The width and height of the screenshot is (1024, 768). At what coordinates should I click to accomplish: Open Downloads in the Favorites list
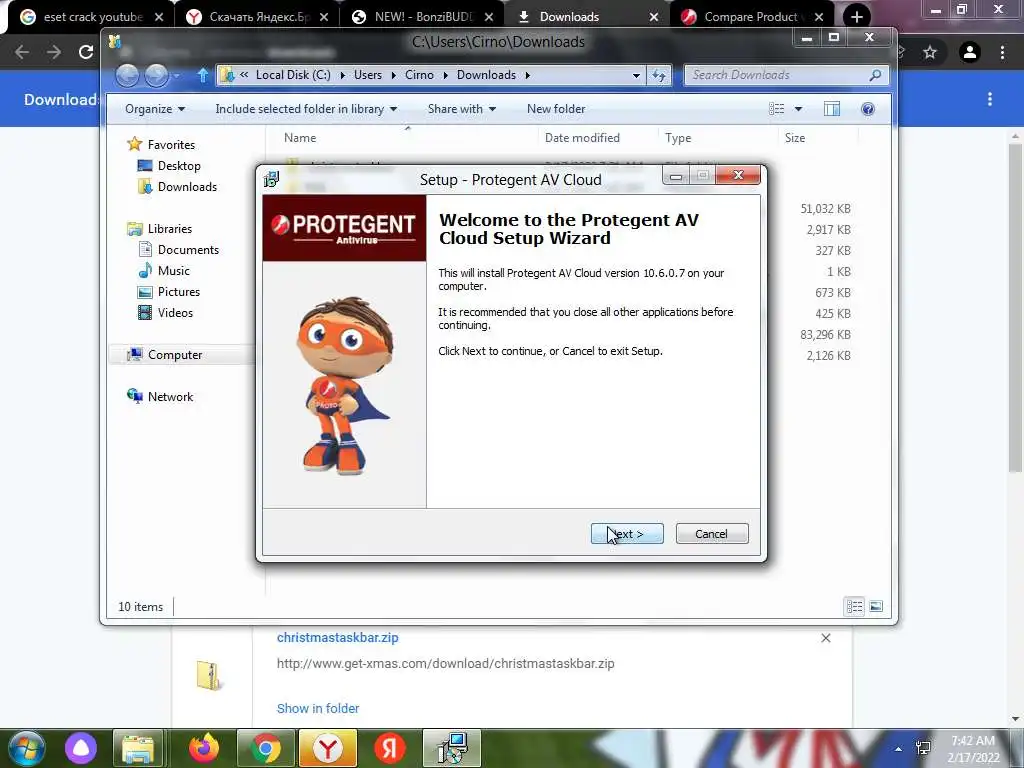click(187, 187)
